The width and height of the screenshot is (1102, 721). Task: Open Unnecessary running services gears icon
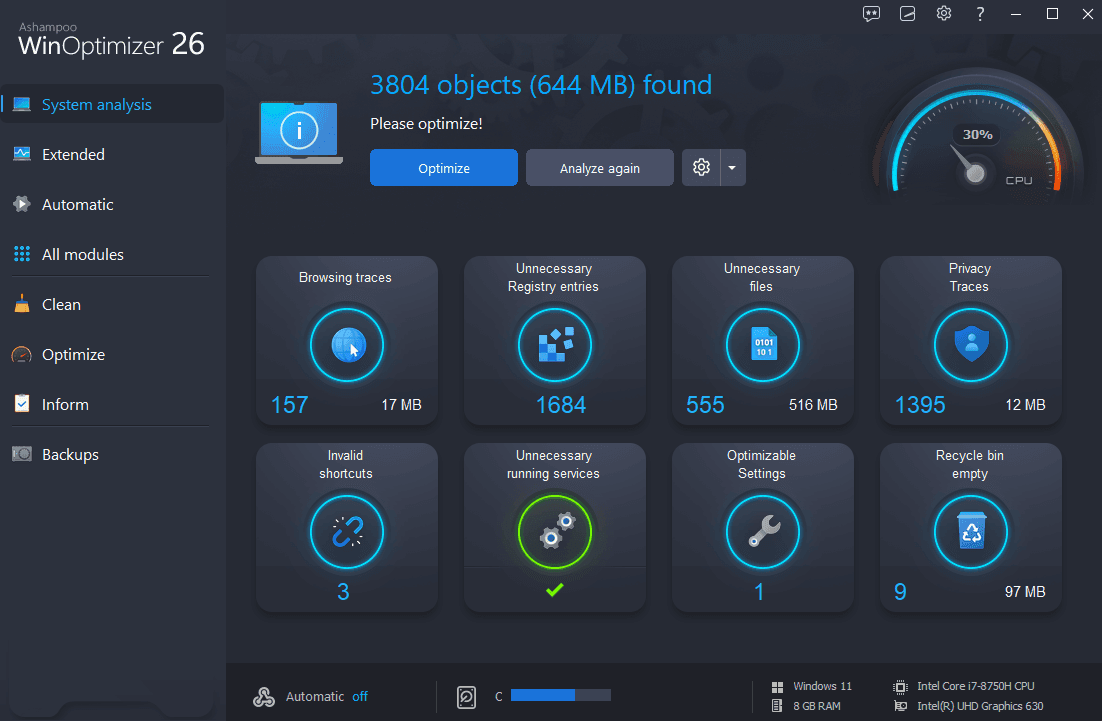(554, 531)
